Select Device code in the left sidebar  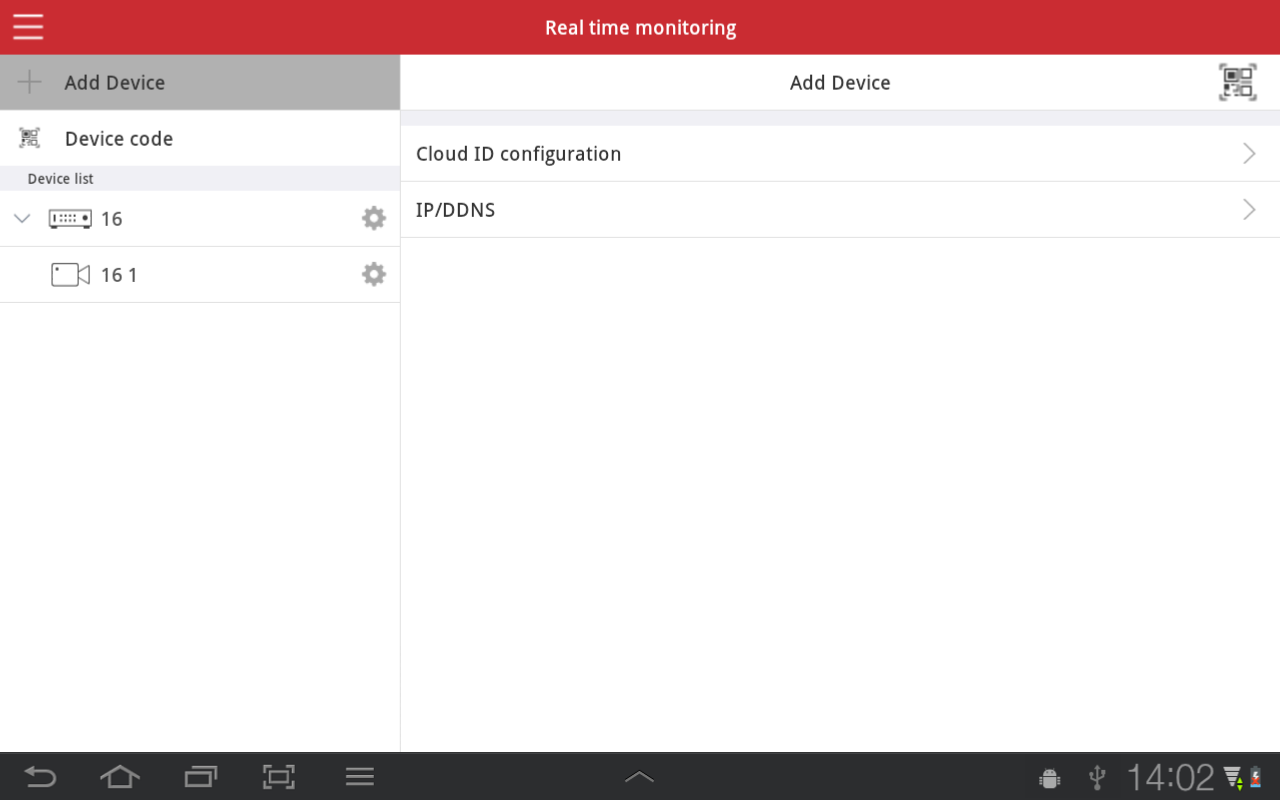coord(200,138)
